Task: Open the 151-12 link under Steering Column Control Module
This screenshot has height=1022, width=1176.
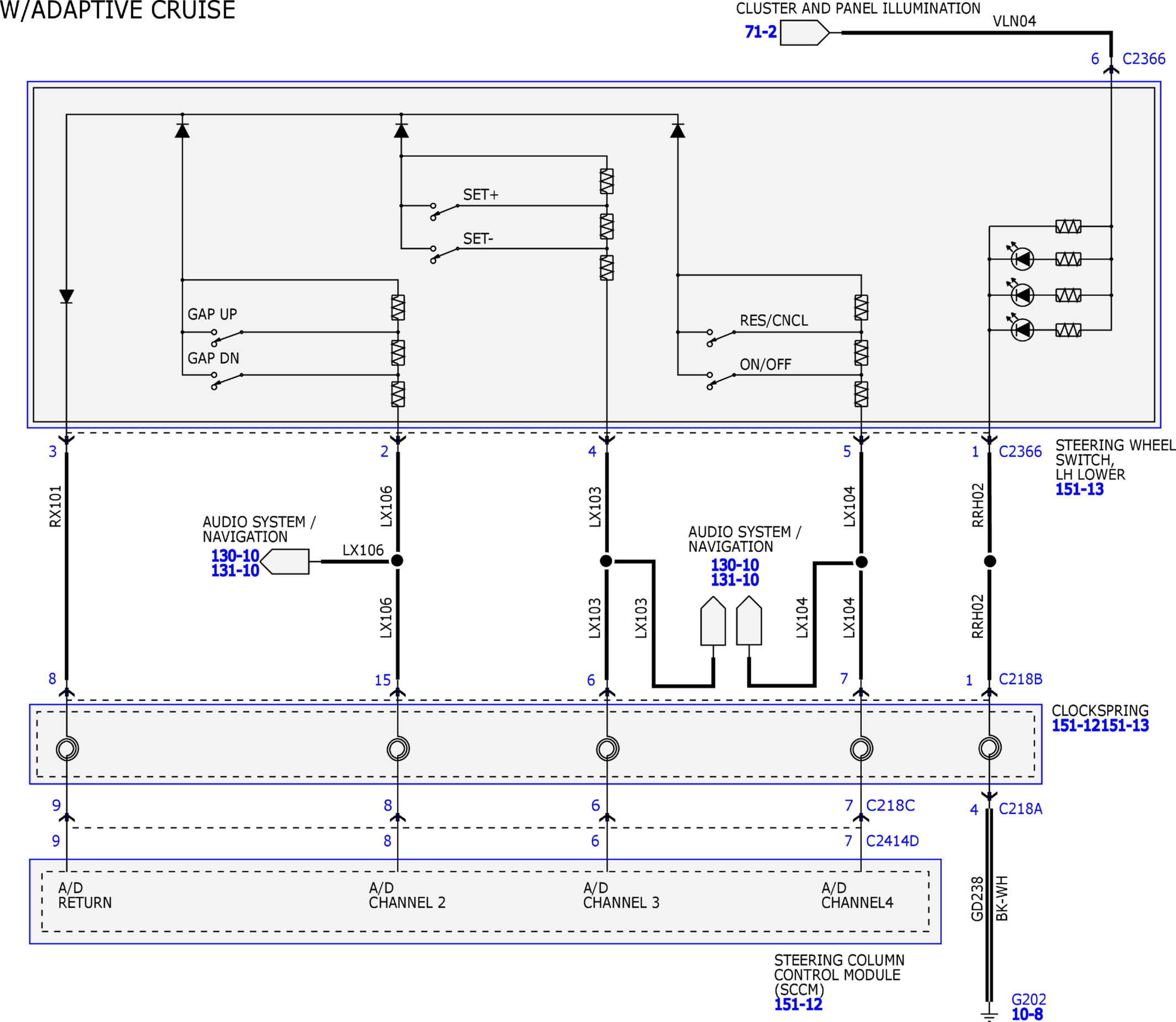Action: click(798, 1004)
